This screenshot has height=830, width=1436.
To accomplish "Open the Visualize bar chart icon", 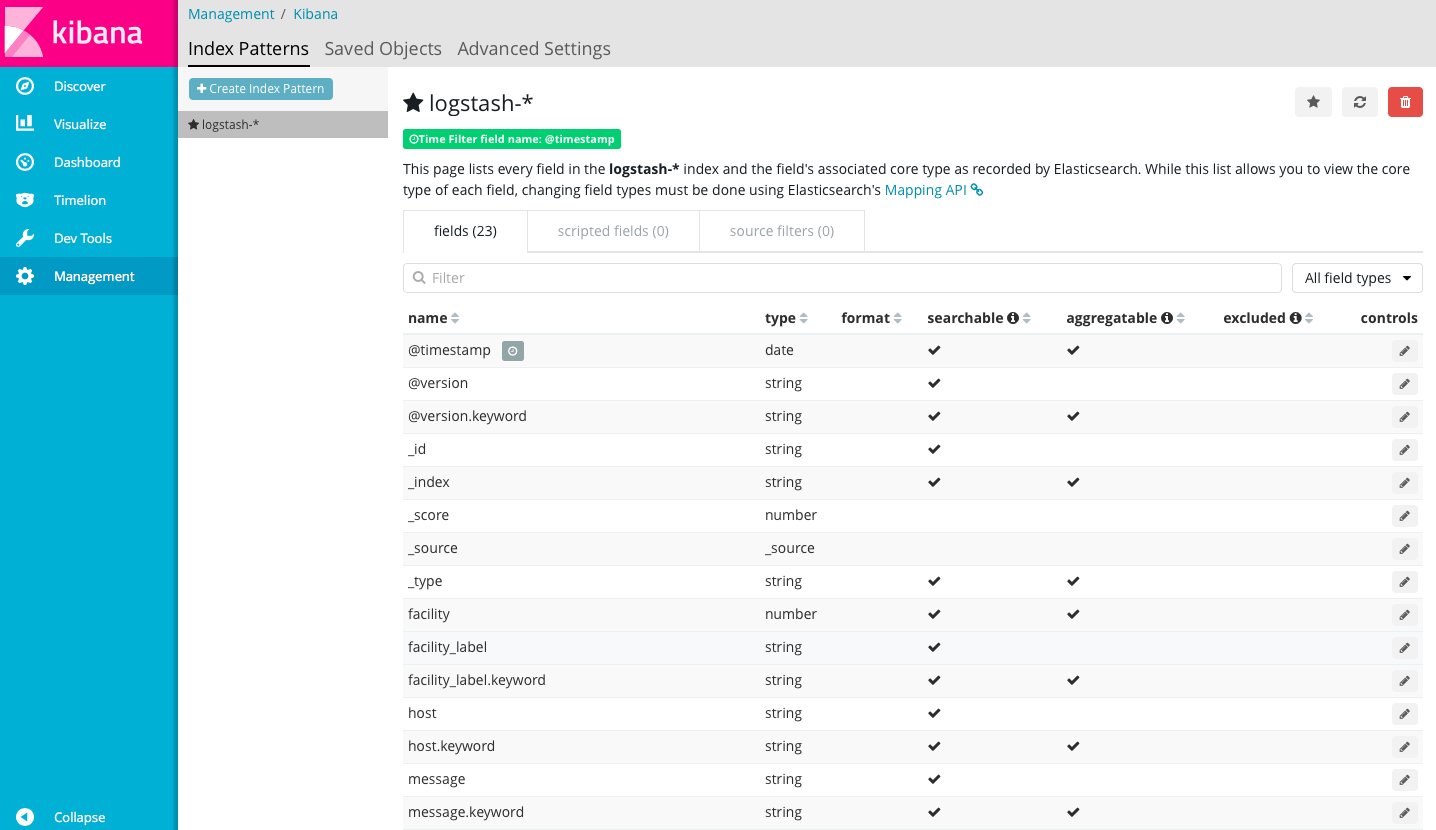I will pyautogui.click(x=25, y=124).
